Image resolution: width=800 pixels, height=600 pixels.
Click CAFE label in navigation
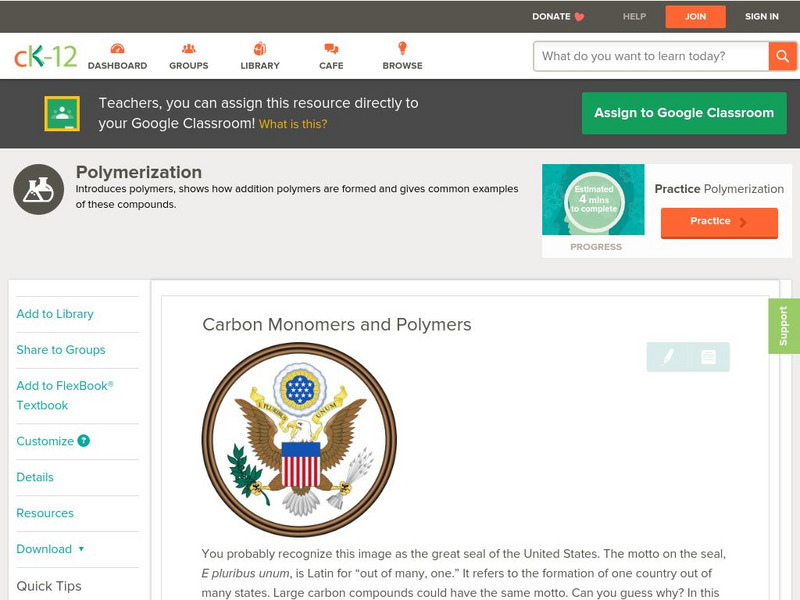[x=331, y=66]
